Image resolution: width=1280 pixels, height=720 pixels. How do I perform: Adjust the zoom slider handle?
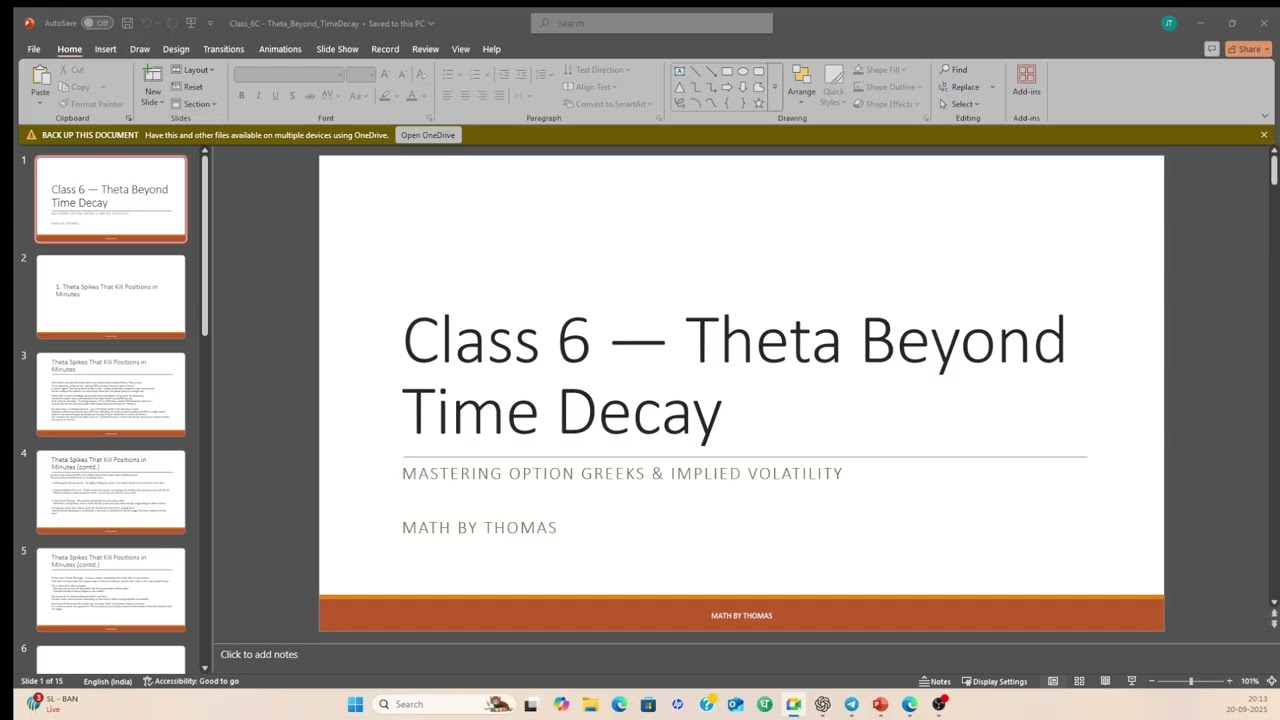pyautogui.click(x=1190, y=681)
